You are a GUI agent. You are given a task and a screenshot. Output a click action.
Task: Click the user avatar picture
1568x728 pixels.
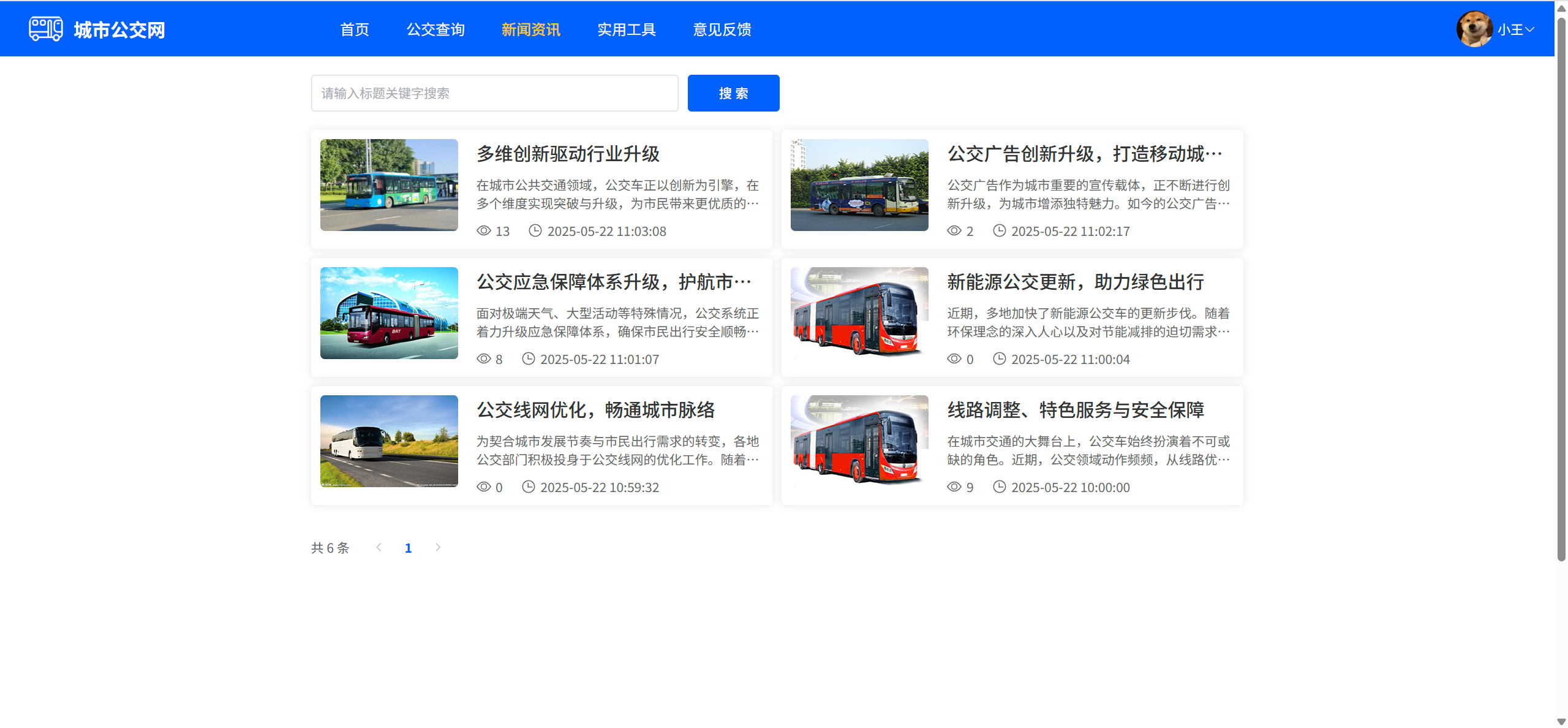[x=1474, y=29]
